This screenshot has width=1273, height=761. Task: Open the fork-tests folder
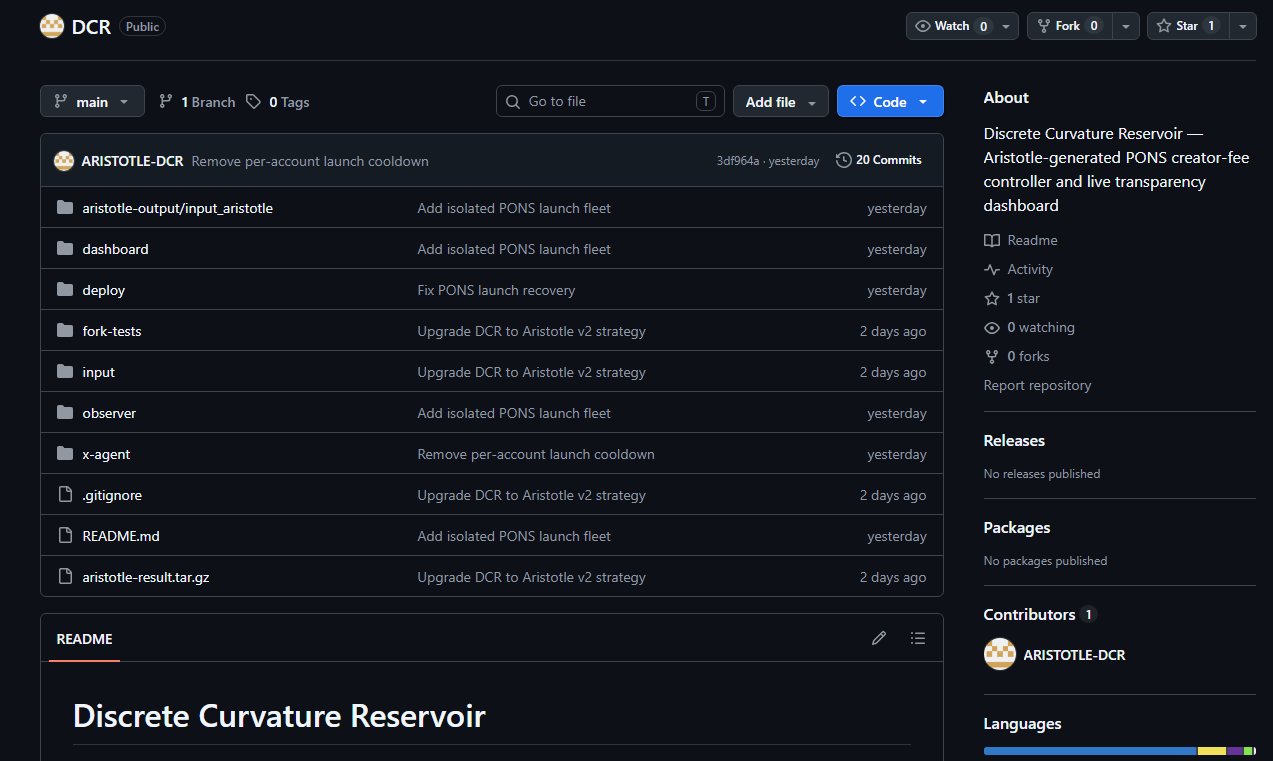(x=112, y=331)
